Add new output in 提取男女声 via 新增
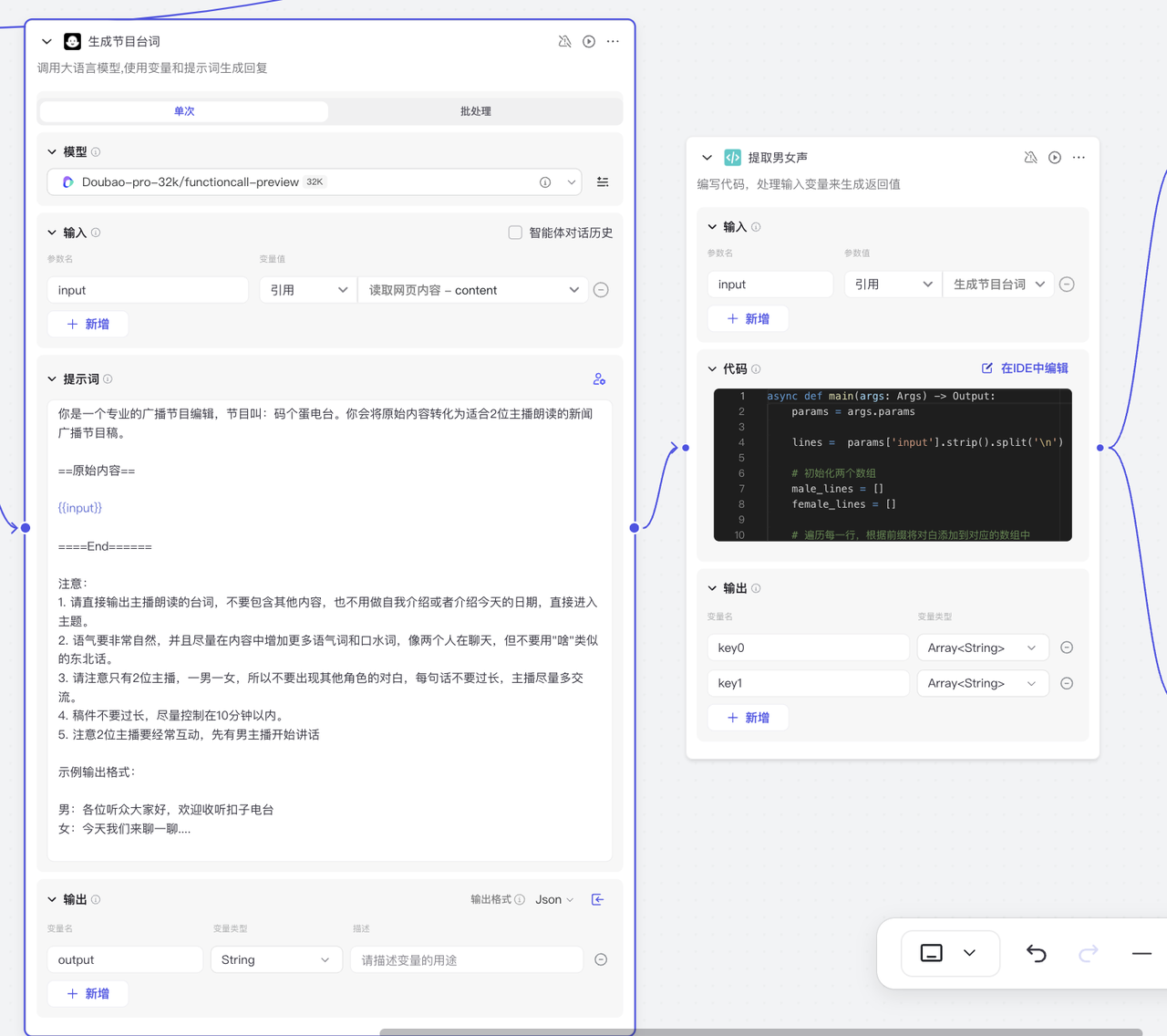The image size is (1167, 1036). tap(749, 718)
